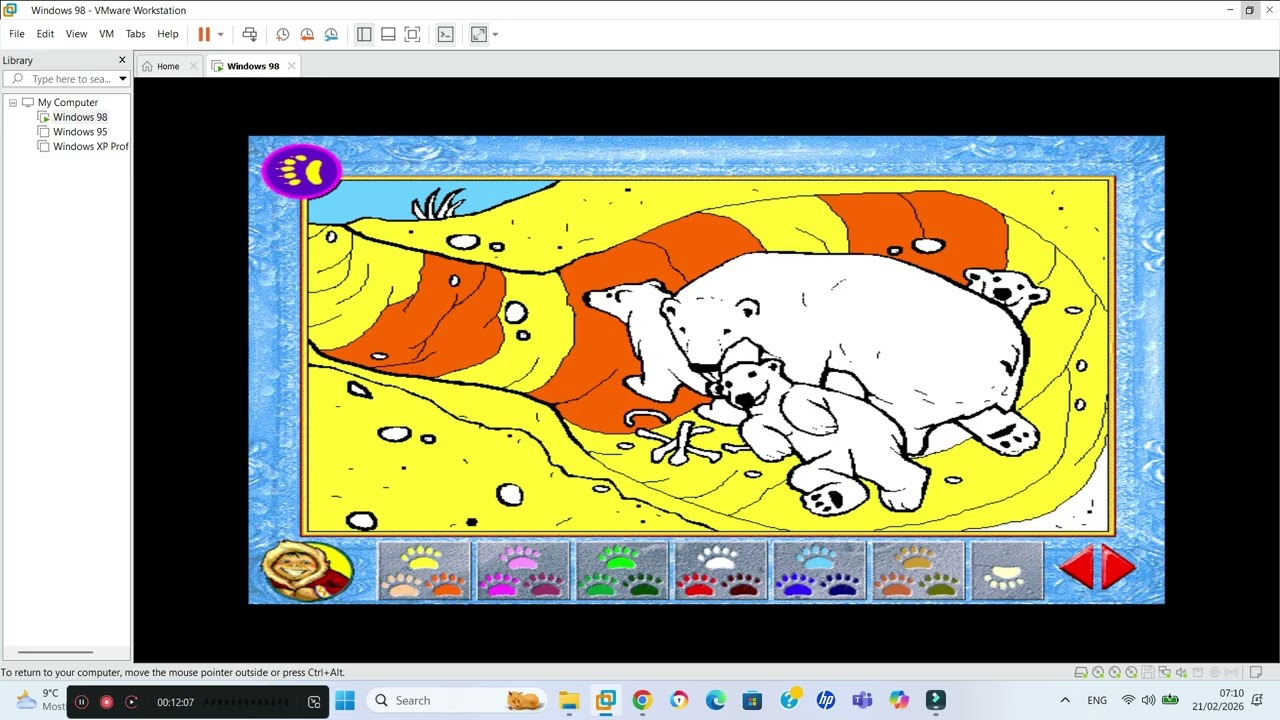Image resolution: width=1280 pixels, height=720 pixels.
Task: Click the stretch guest display icon
Action: pos(479,34)
